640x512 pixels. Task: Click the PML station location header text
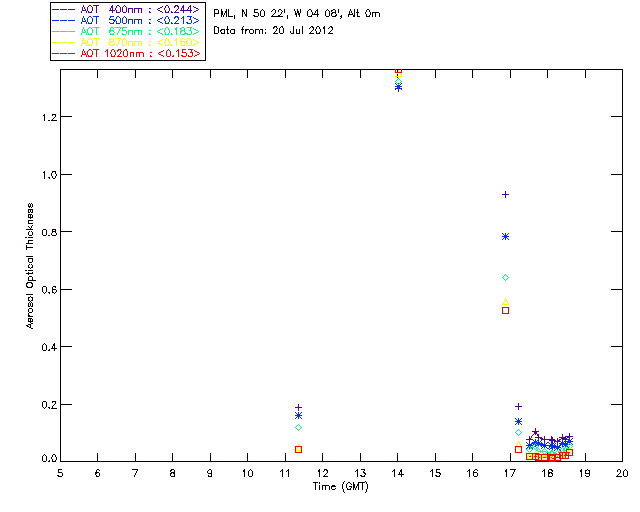297,14
